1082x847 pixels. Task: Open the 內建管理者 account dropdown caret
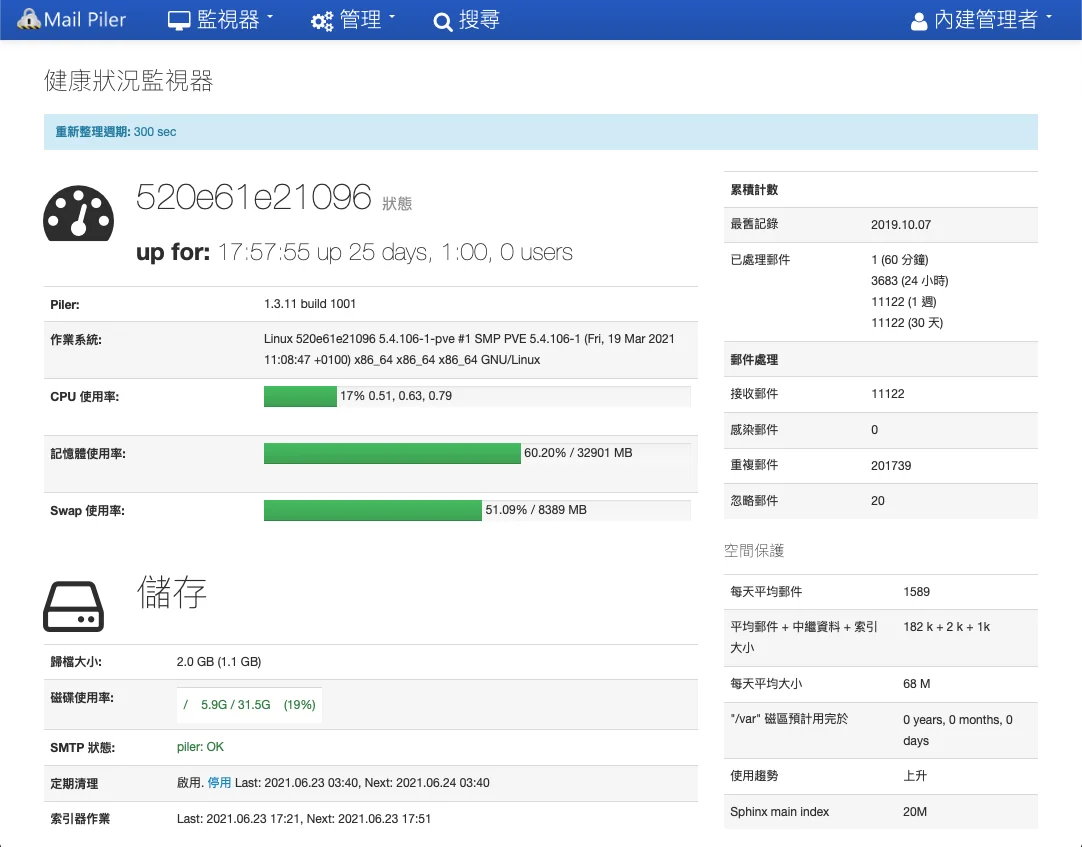click(x=1049, y=17)
